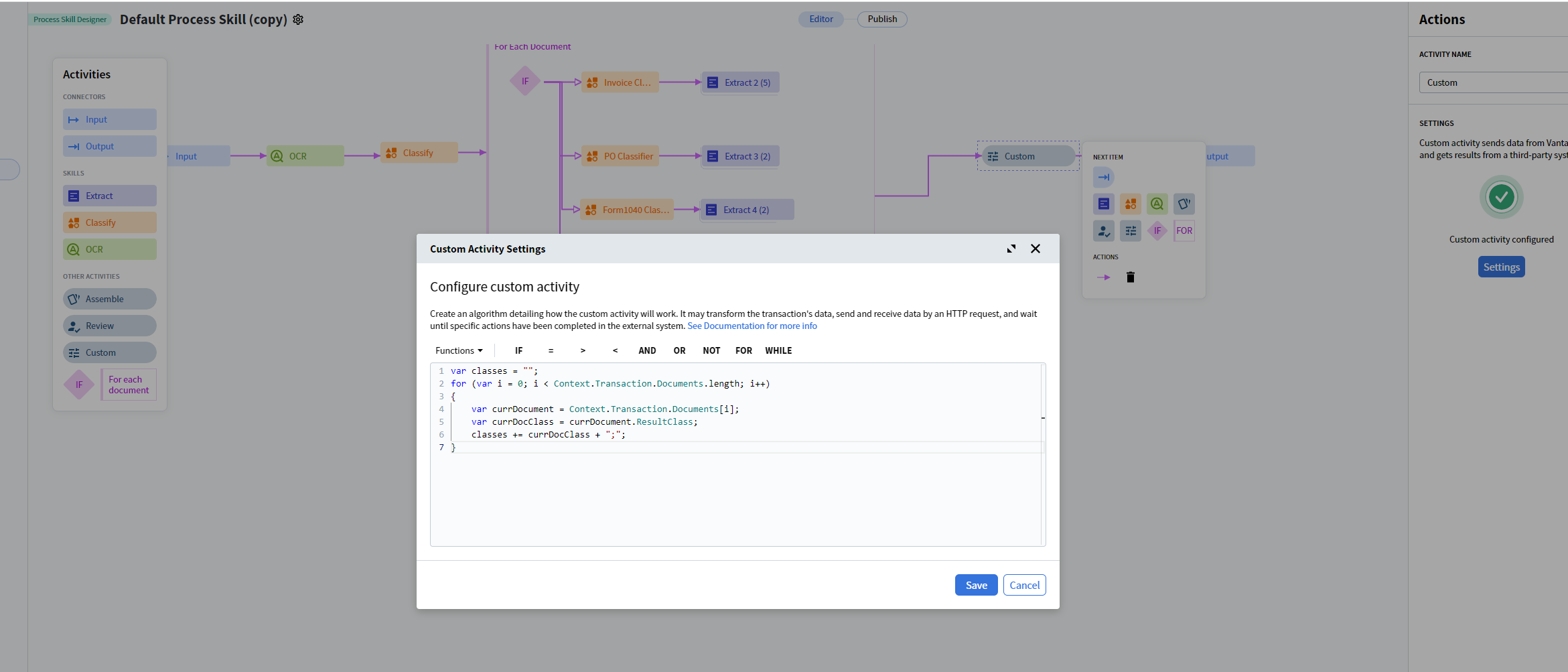Insert NOT operator from editor toolbar
Viewport: 1568px width, 672px height.
pyautogui.click(x=711, y=350)
